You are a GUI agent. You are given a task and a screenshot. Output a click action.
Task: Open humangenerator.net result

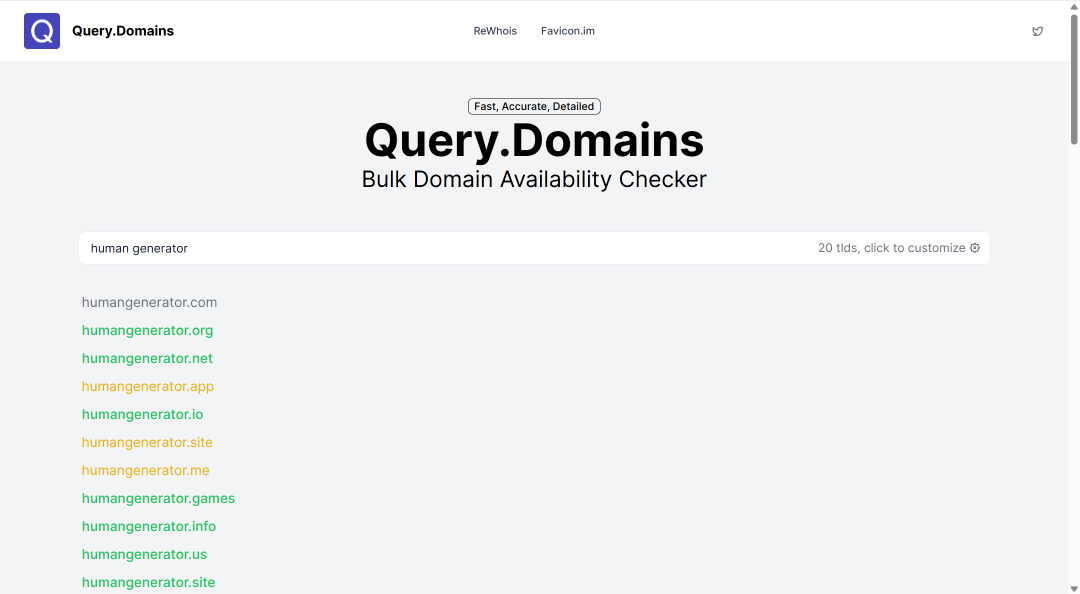point(147,358)
